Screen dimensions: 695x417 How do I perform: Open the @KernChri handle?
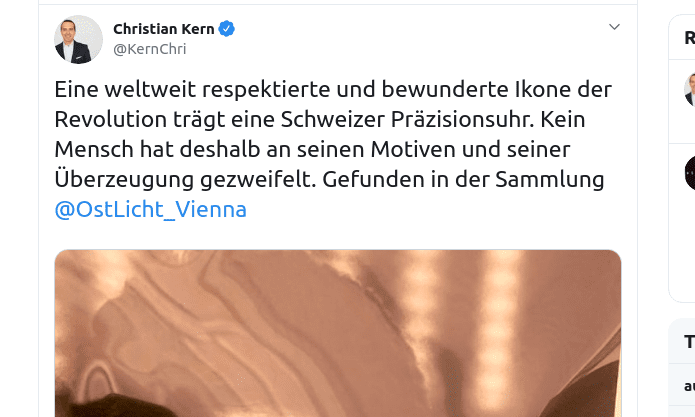coord(149,49)
